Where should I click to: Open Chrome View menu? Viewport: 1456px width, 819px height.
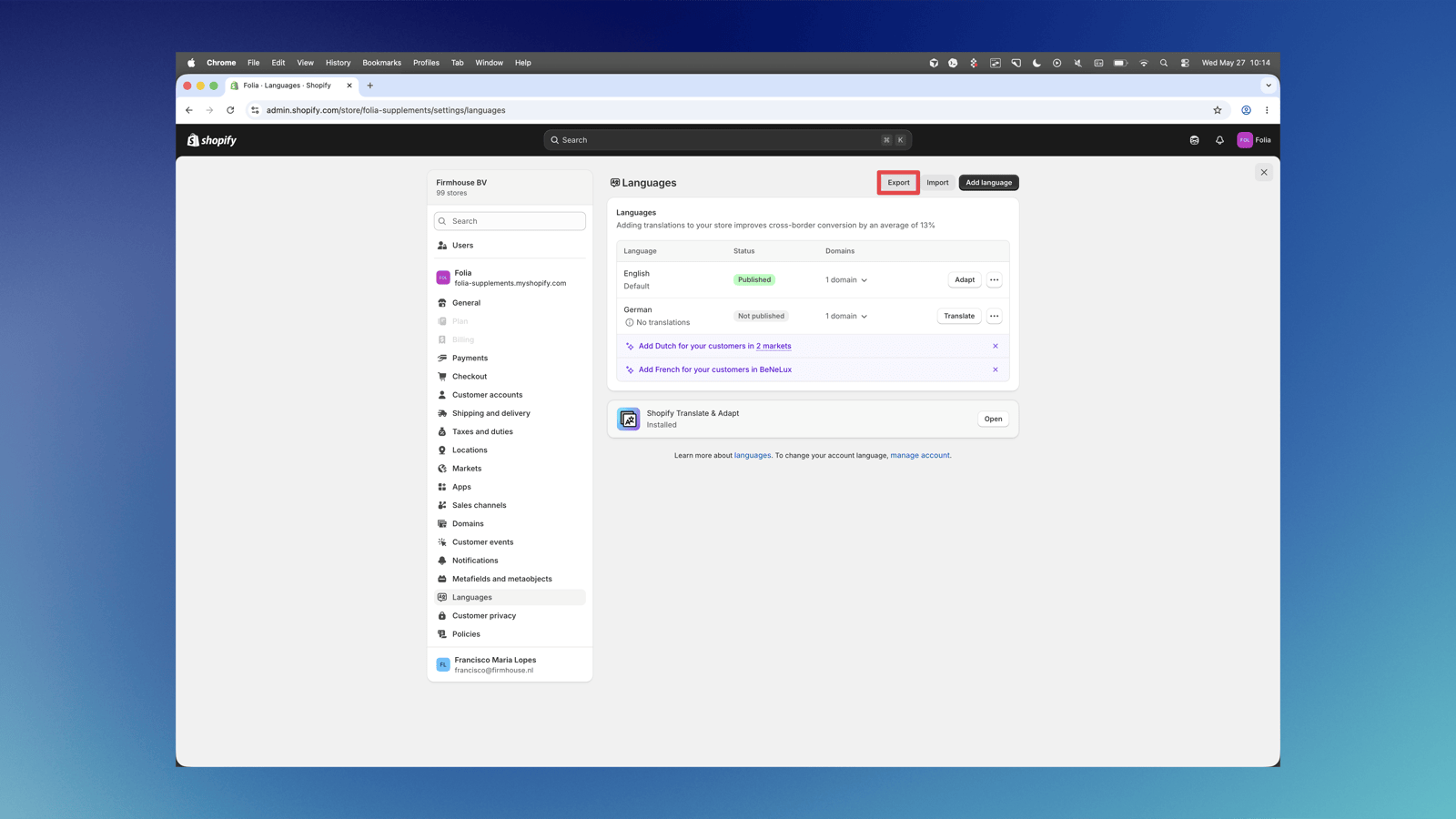pyautogui.click(x=305, y=63)
